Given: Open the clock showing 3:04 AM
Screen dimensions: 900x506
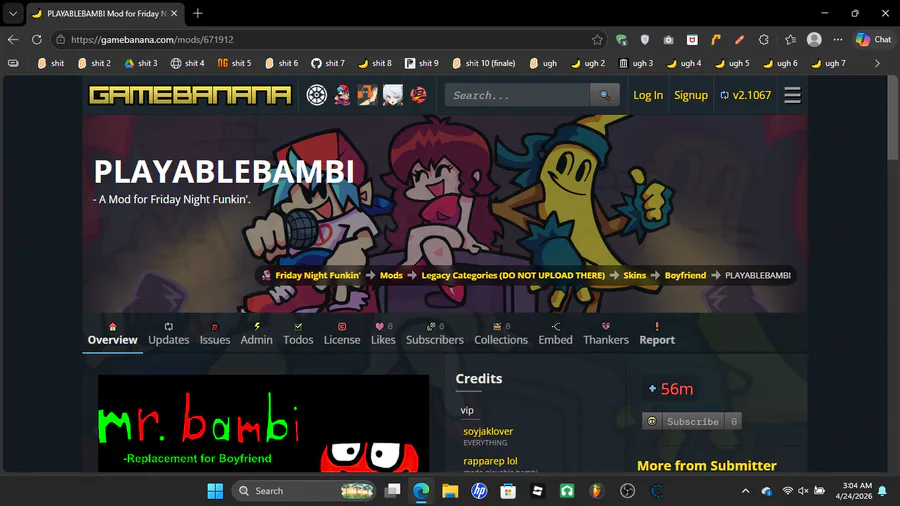Looking at the screenshot, I should tap(854, 491).
